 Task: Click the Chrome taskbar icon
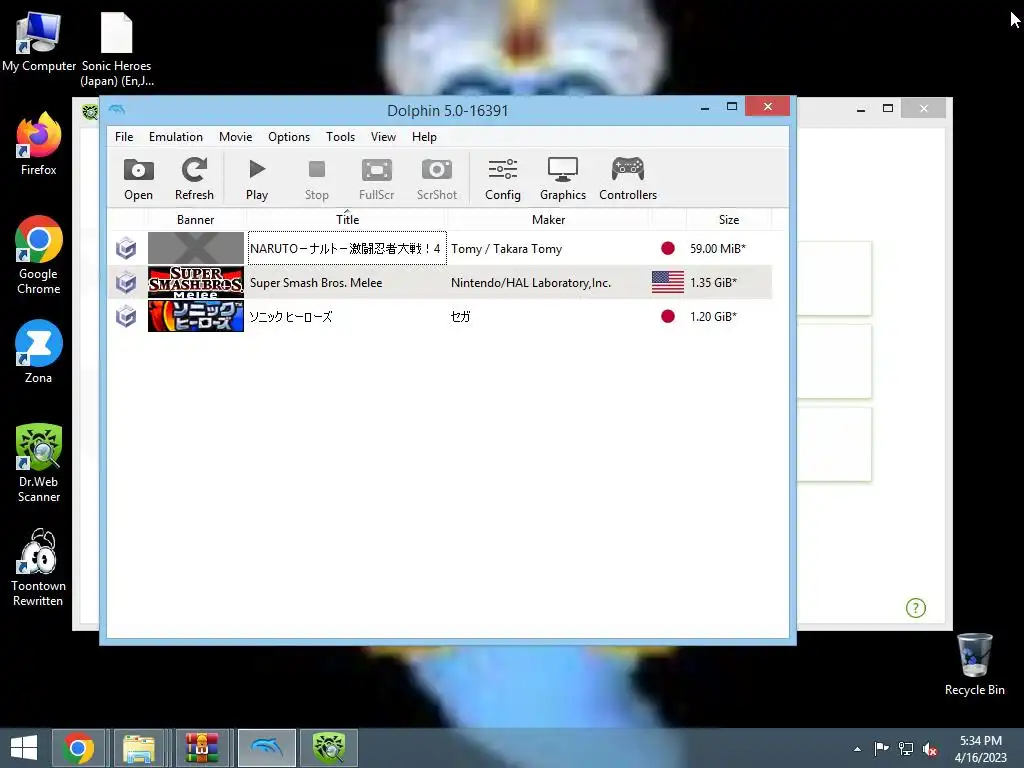[78, 748]
